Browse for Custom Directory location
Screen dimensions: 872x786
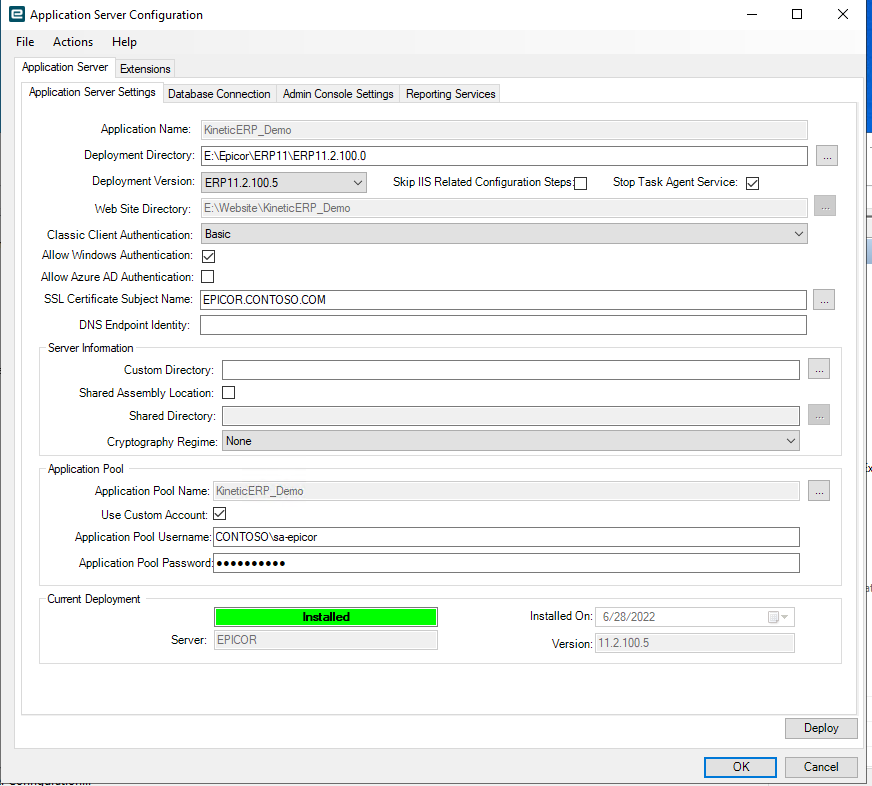[819, 369]
